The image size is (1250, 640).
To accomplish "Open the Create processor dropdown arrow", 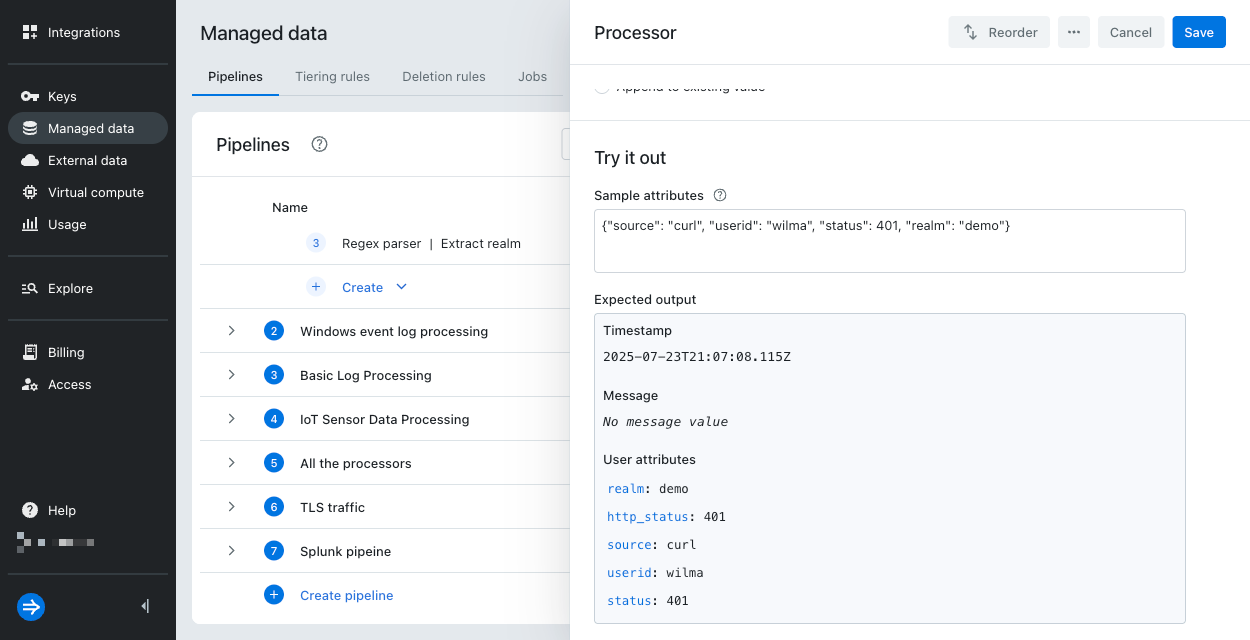I will 402,287.
